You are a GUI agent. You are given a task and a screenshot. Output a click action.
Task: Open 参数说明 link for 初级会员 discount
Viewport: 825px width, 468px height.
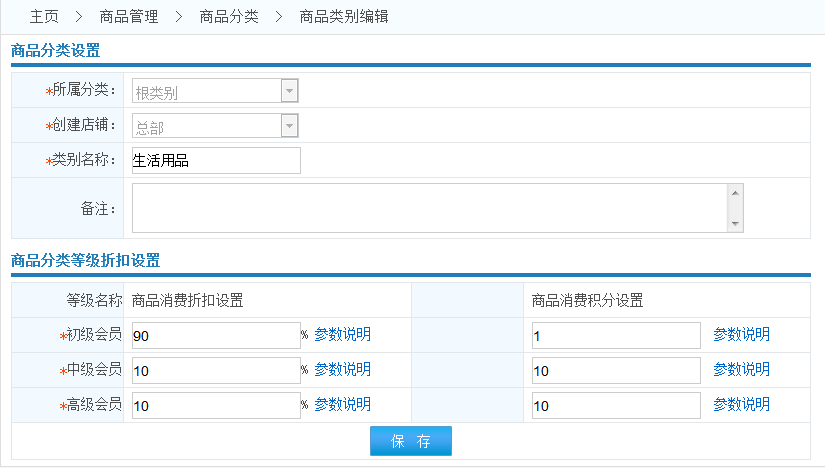342,335
